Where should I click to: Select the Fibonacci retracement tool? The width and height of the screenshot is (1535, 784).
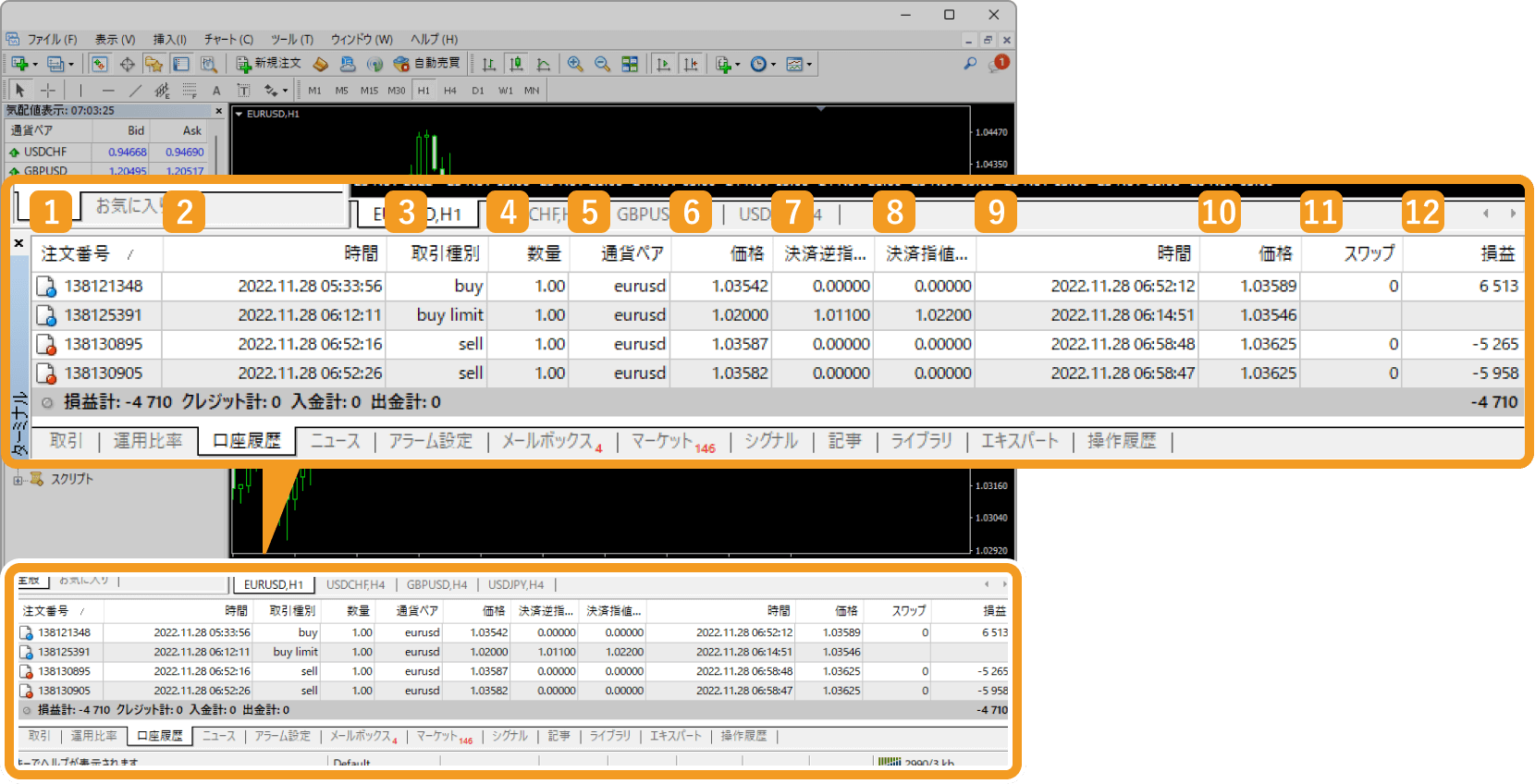coord(190,90)
